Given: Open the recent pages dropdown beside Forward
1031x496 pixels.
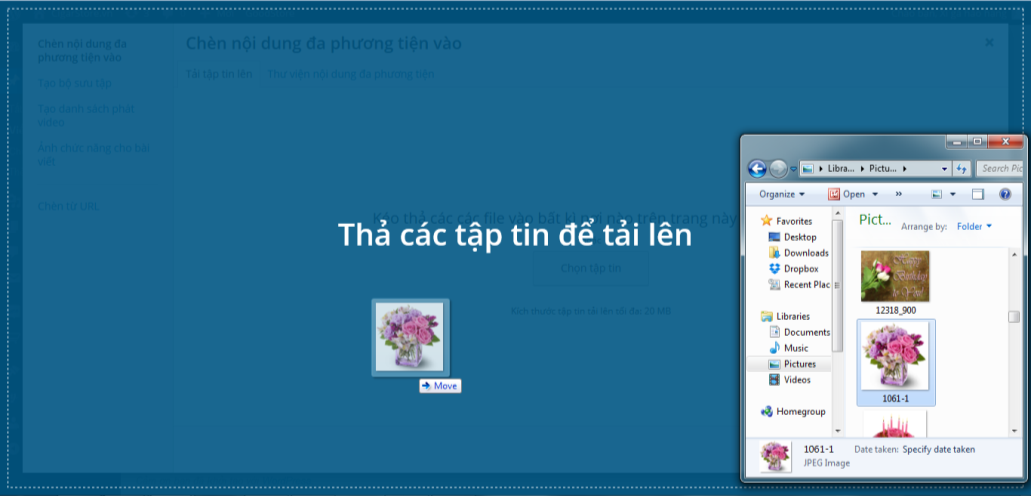Looking at the screenshot, I should 793,170.
